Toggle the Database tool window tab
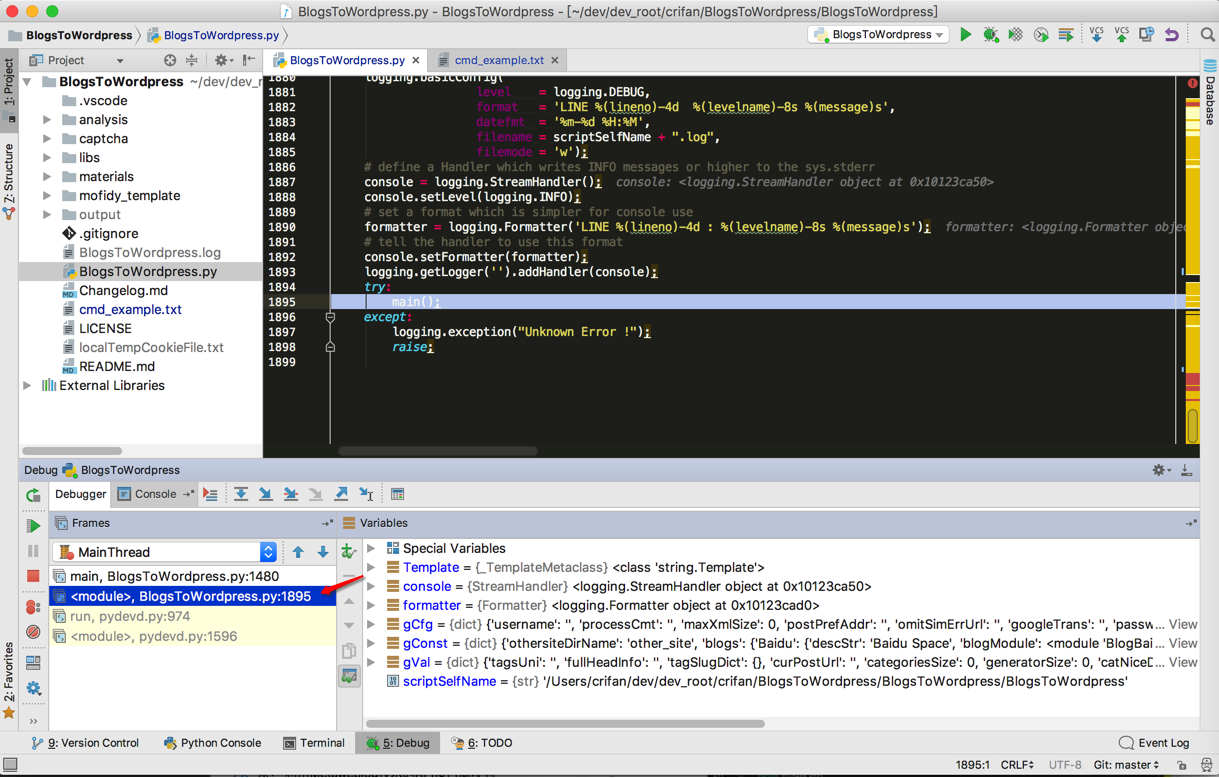This screenshot has width=1219, height=778. (x=1209, y=95)
